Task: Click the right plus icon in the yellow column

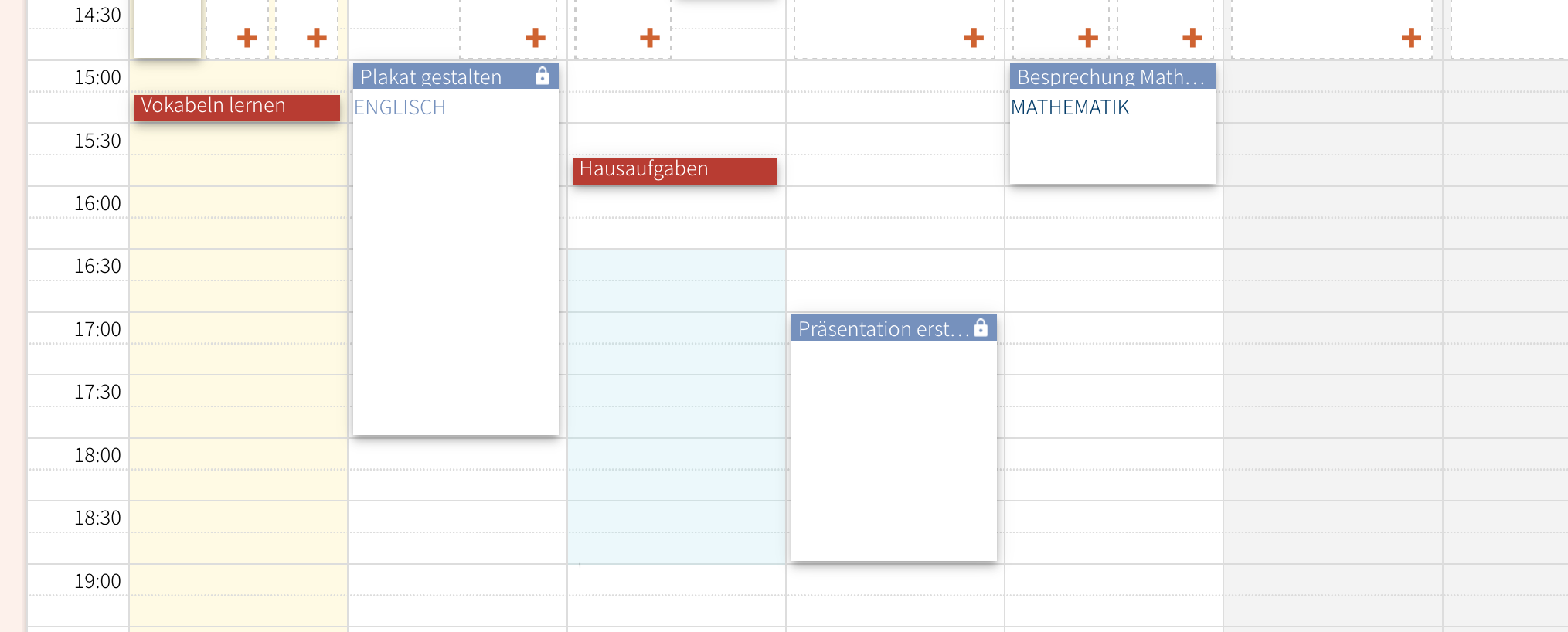Action: pyautogui.click(x=317, y=37)
